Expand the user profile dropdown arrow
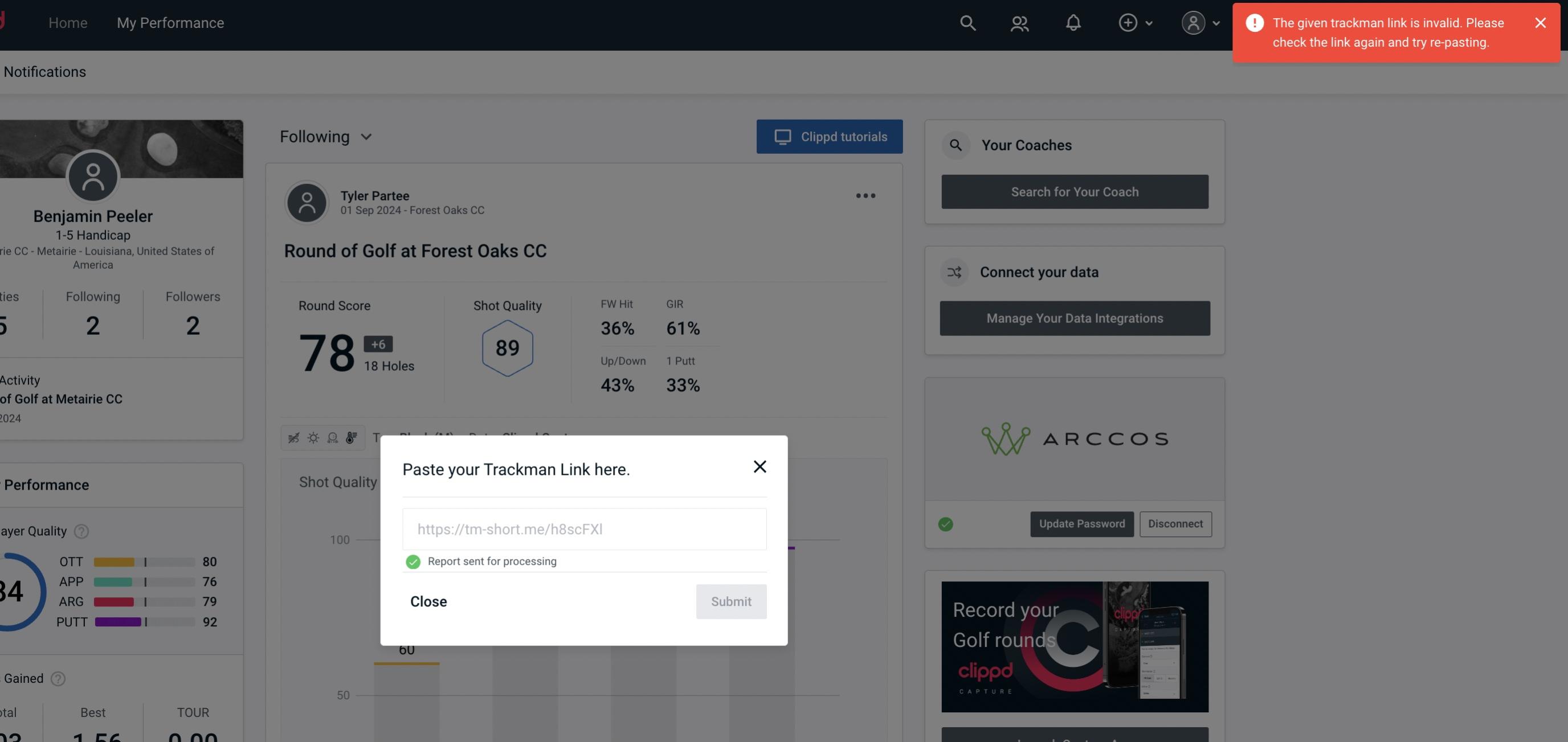 point(1216,22)
